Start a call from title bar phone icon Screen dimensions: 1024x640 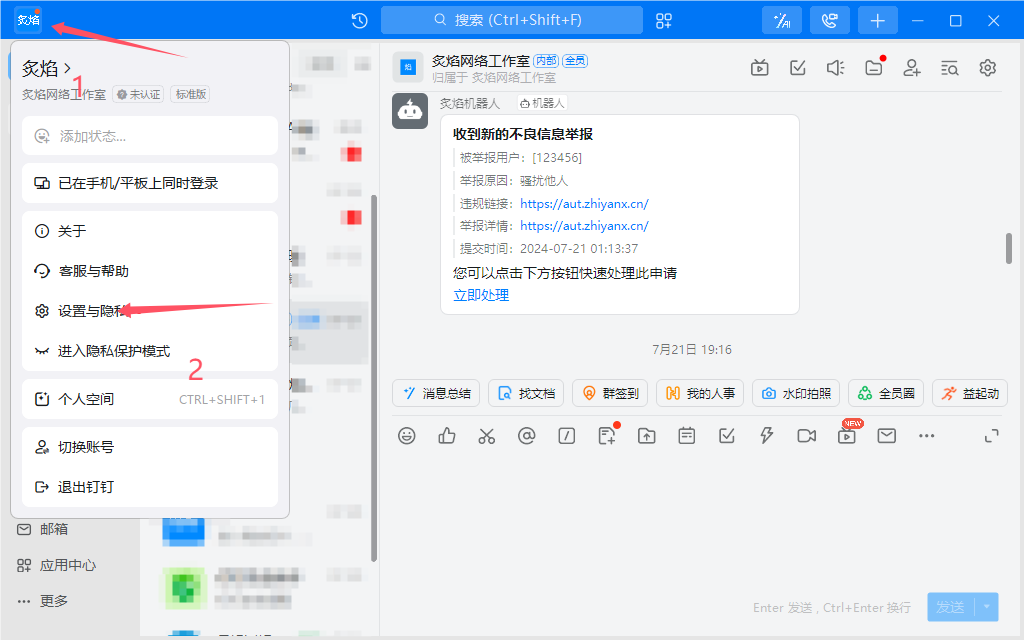[829, 20]
